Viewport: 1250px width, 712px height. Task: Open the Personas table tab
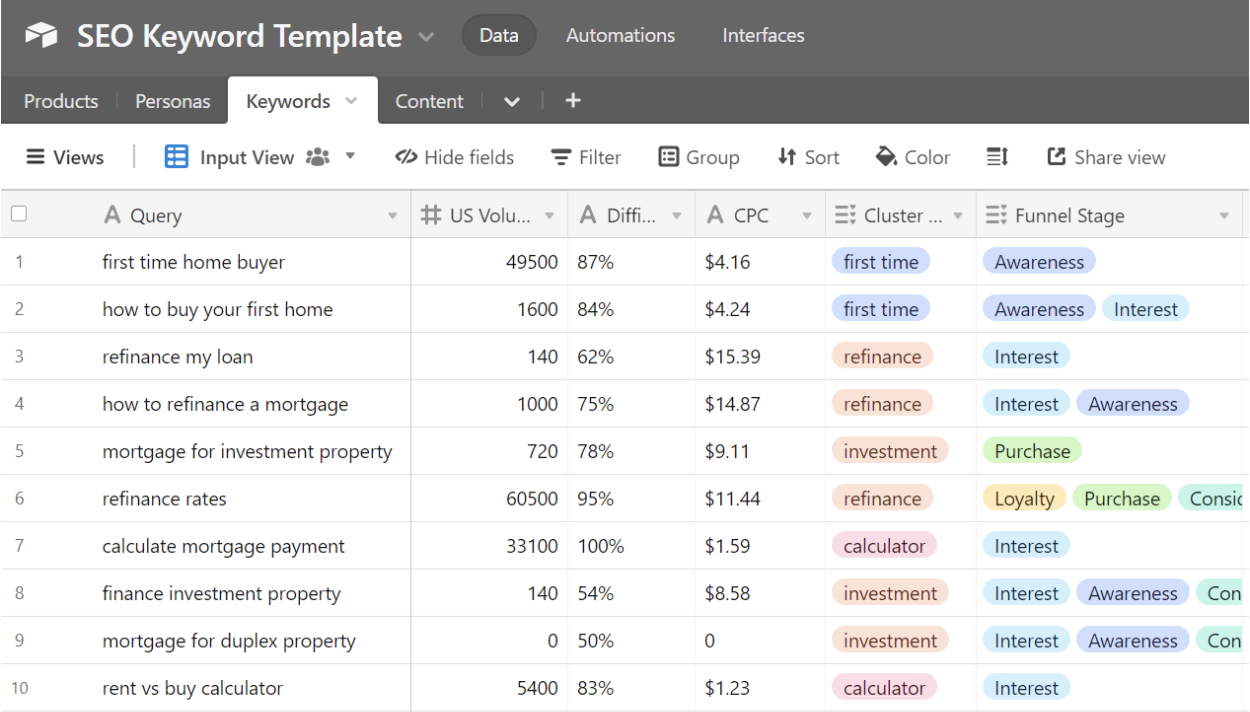(172, 100)
